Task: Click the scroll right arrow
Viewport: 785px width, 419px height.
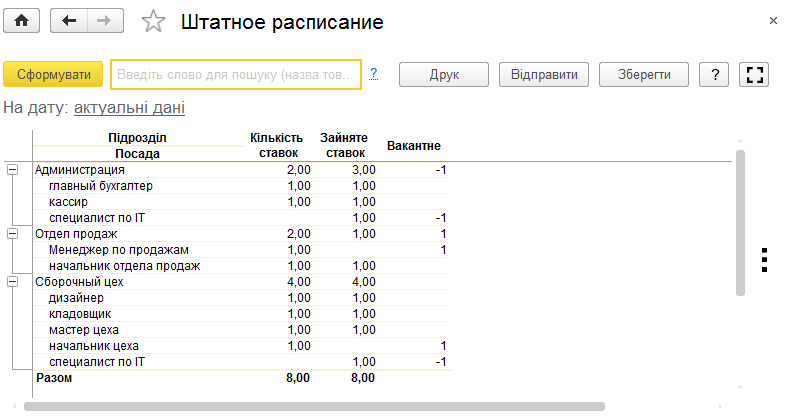Action: [x=720, y=406]
